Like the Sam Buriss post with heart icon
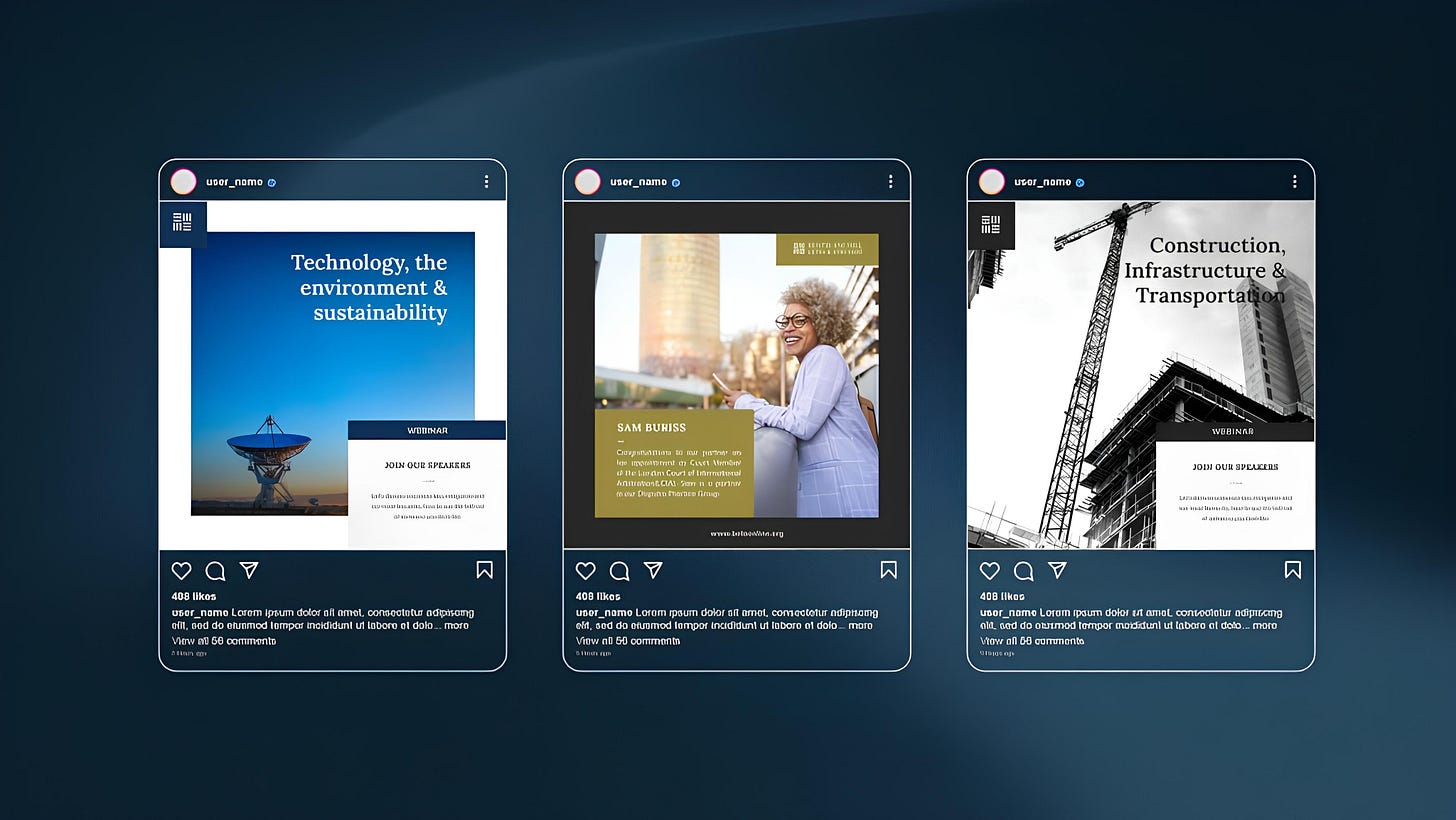Image resolution: width=1456 pixels, height=820 pixels. [585, 571]
